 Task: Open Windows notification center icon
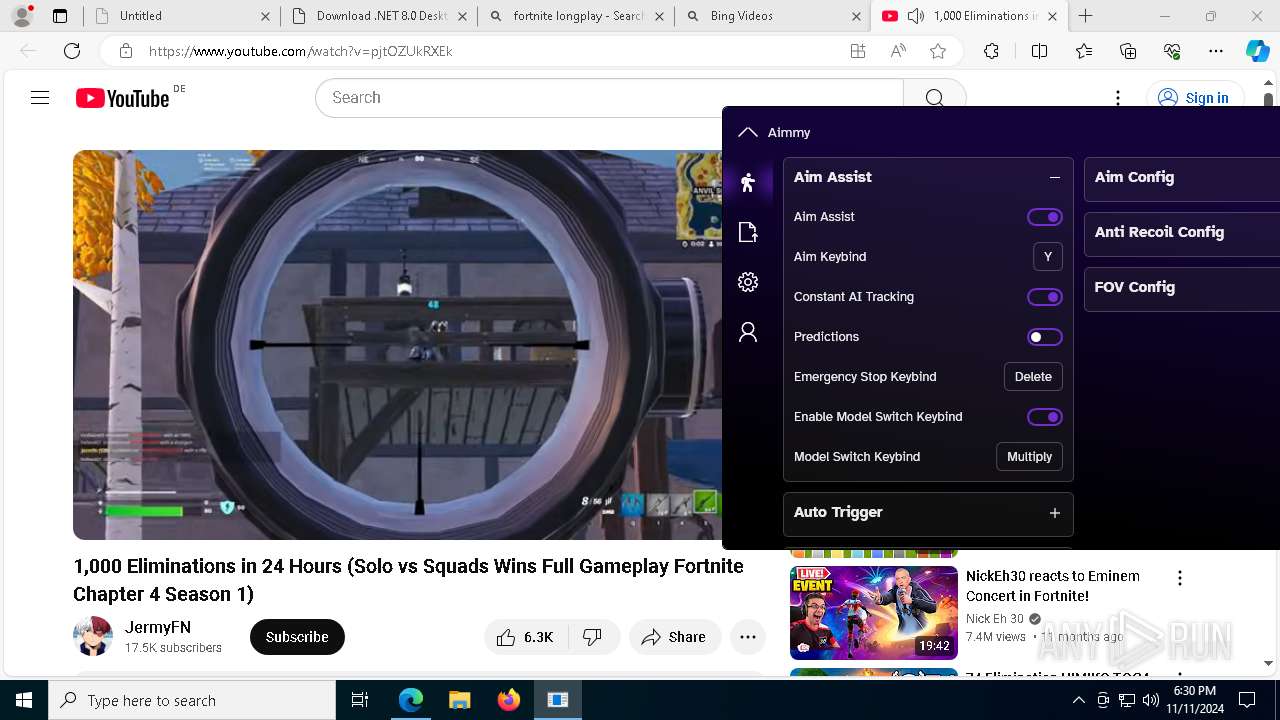1247,700
